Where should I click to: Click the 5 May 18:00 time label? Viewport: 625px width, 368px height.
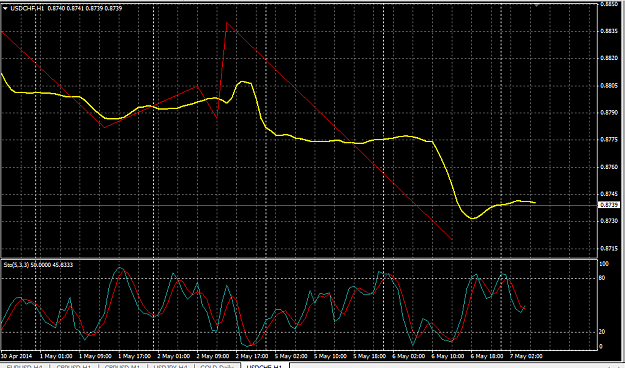369,356
